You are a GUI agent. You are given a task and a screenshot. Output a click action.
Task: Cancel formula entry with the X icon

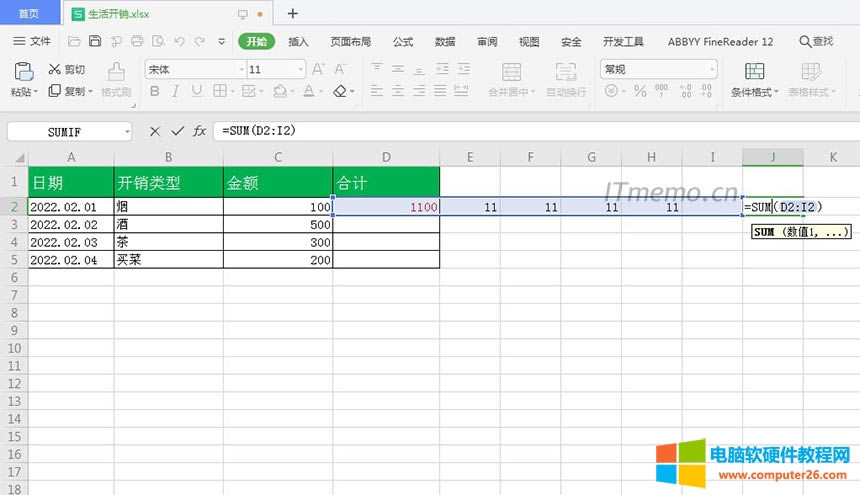(x=155, y=131)
